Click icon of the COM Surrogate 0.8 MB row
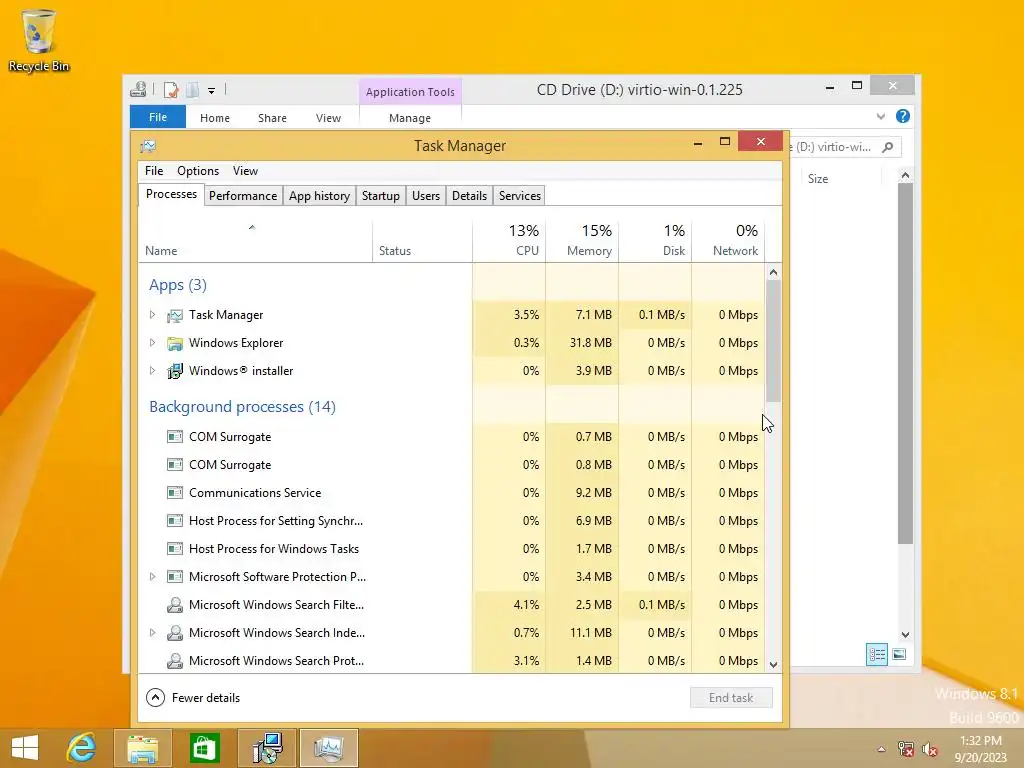The height and width of the screenshot is (768, 1024). [x=174, y=465]
